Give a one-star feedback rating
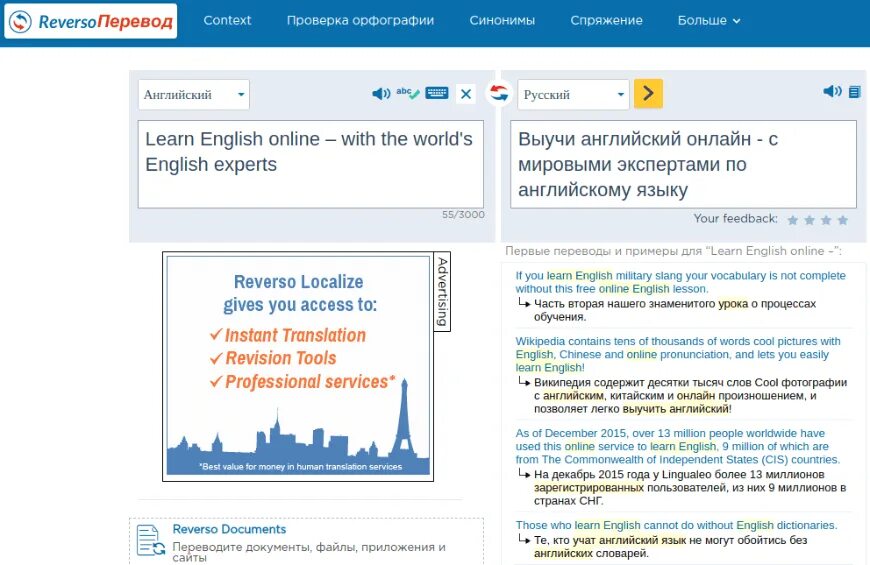This screenshot has width=870, height=565. (792, 220)
